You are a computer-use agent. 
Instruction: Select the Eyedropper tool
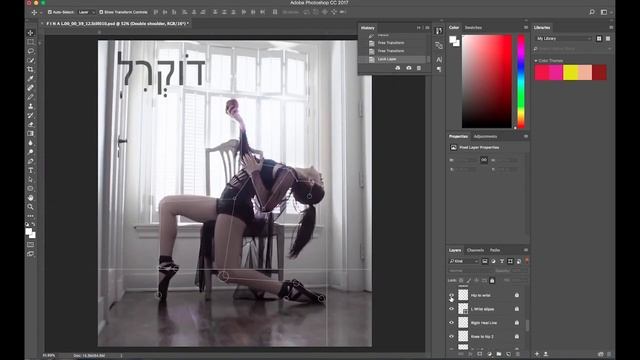(x=31, y=78)
